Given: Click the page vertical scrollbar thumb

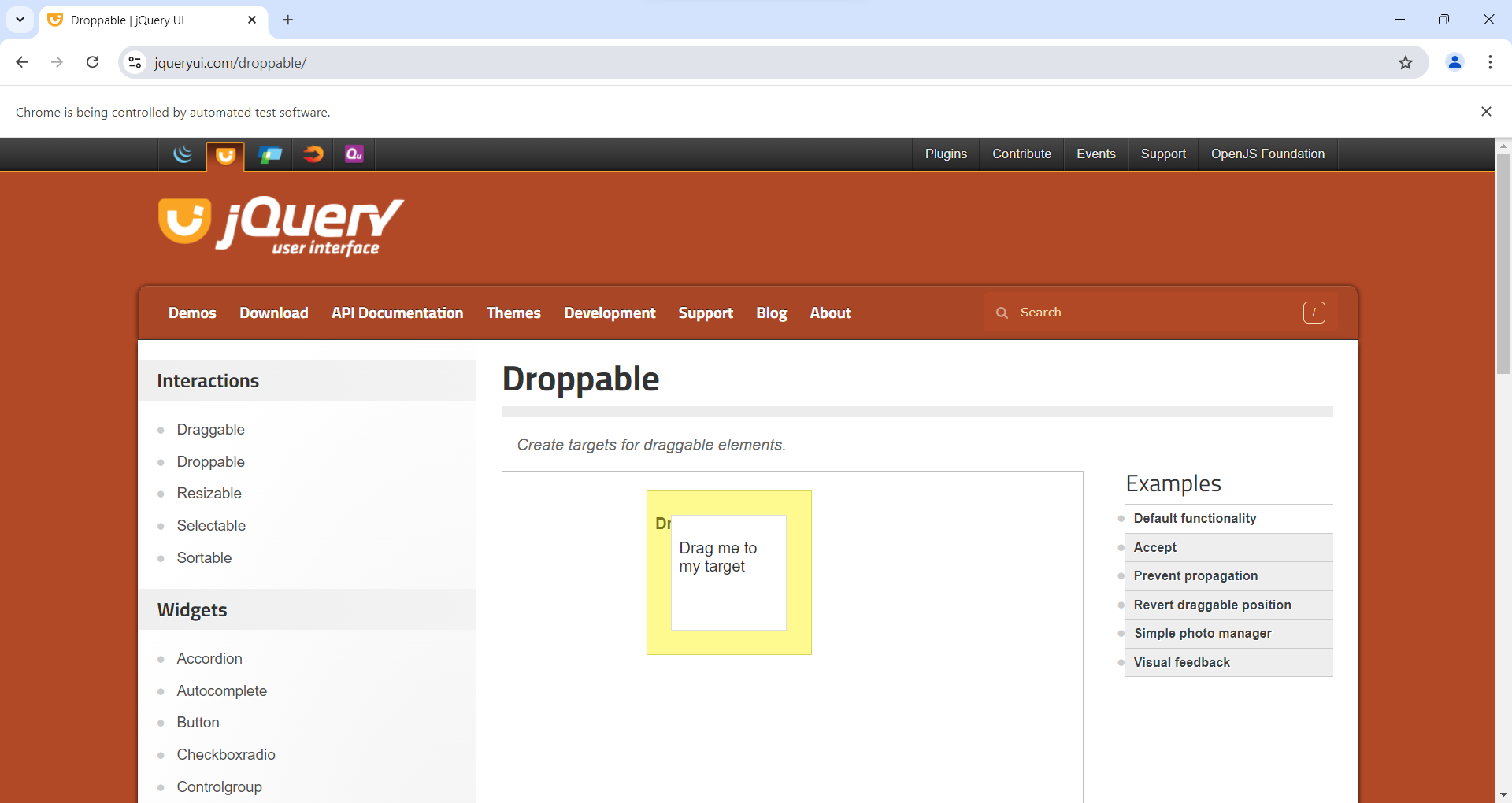Looking at the screenshot, I should [1503, 264].
